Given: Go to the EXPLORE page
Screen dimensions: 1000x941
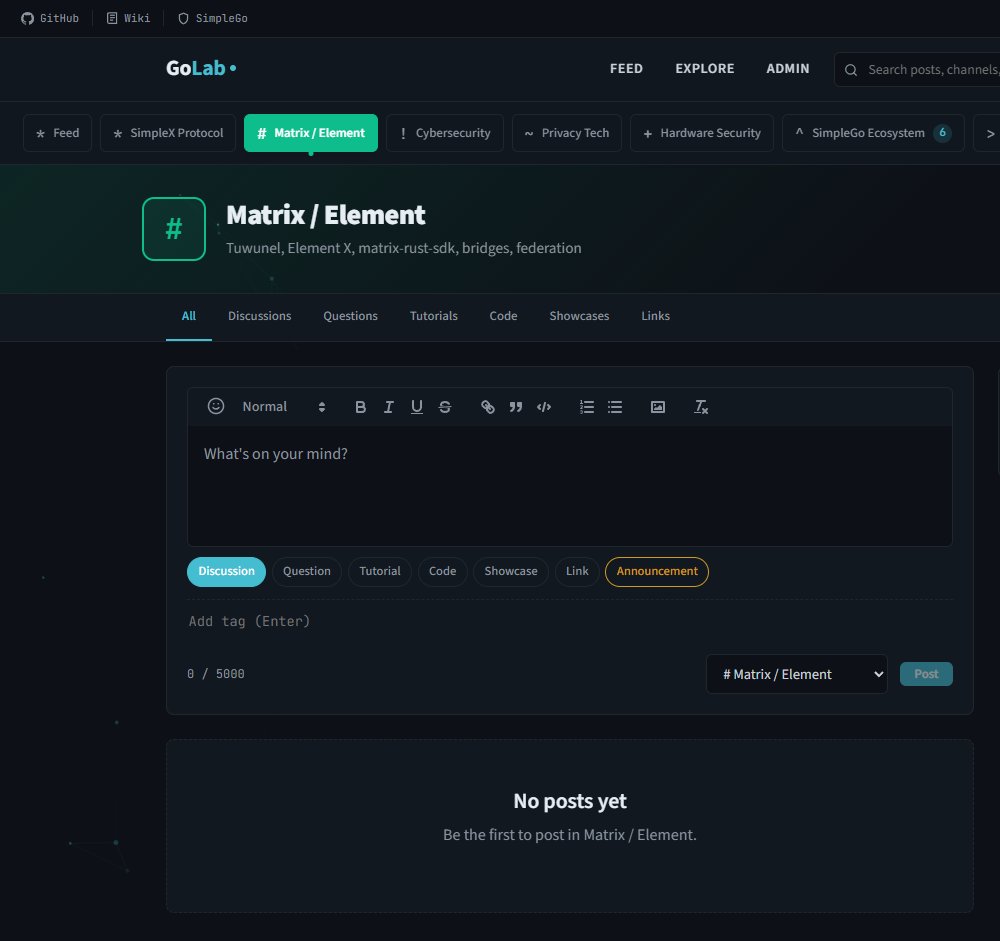Looking at the screenshot, I should click(x=705, y=68).
